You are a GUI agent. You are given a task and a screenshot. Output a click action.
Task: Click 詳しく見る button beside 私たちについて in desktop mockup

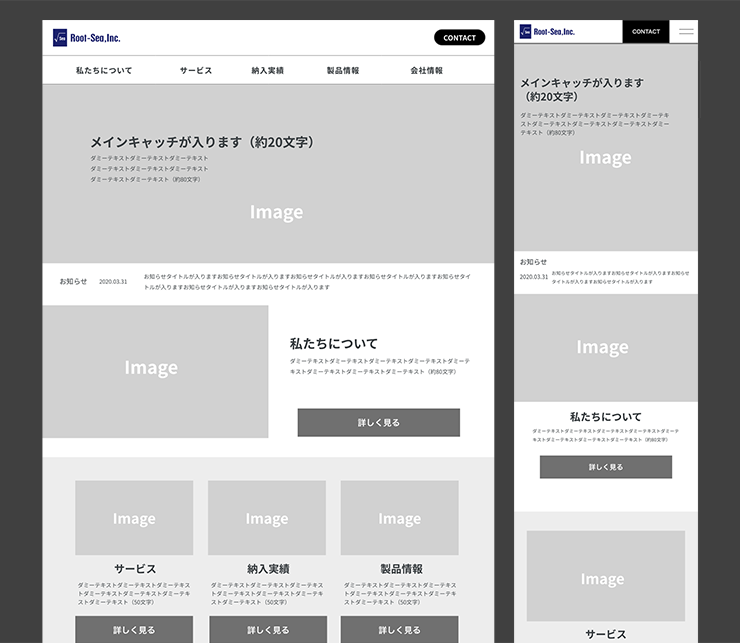(378, 423)
